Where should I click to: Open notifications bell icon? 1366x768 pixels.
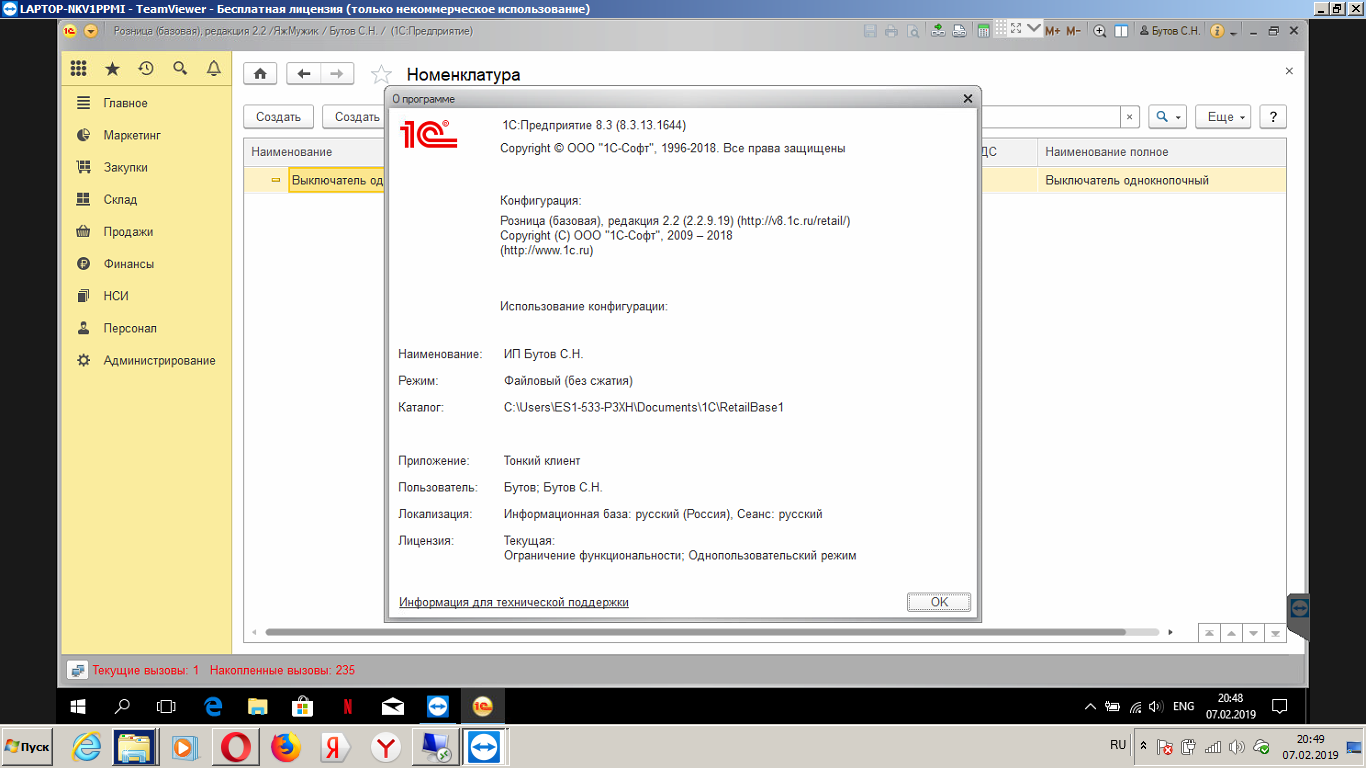[214, 68]
